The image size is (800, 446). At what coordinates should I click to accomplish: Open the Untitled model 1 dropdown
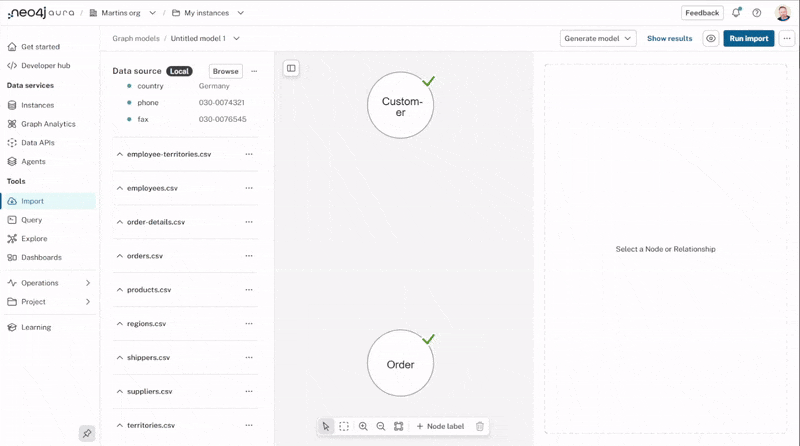coord(236,38)
